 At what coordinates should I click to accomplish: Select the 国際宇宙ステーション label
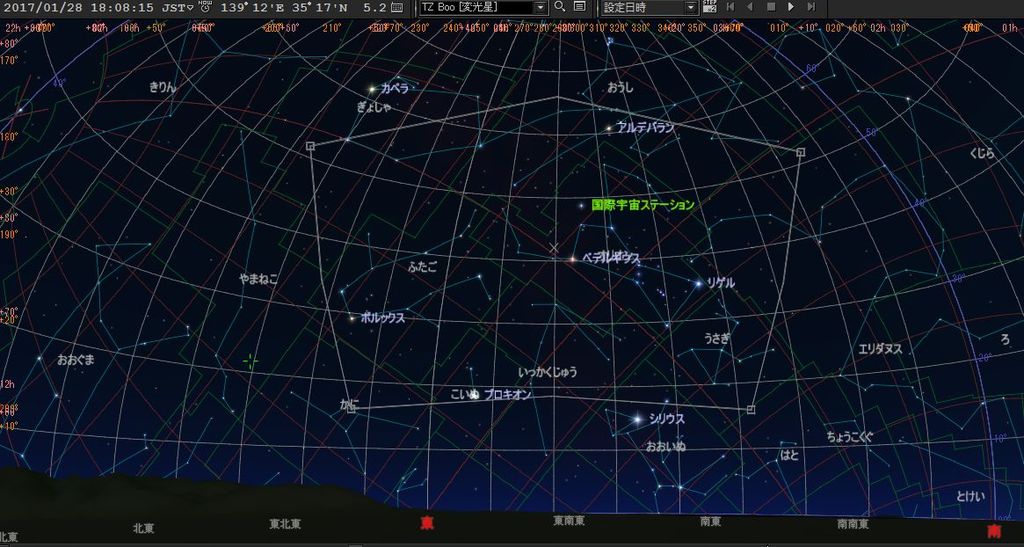point(643,205)
